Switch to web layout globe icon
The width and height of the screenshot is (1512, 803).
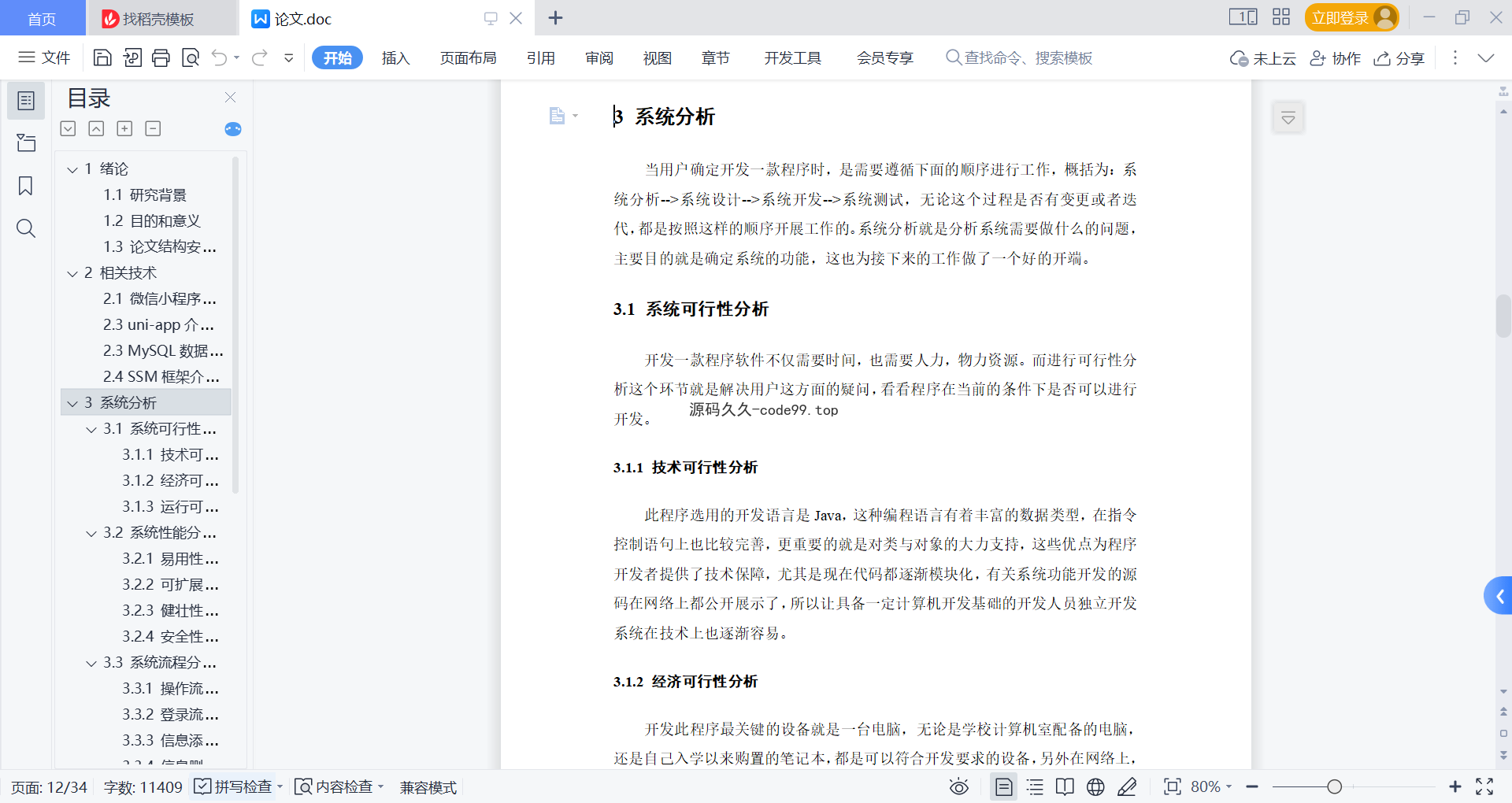coord(1095,786)
